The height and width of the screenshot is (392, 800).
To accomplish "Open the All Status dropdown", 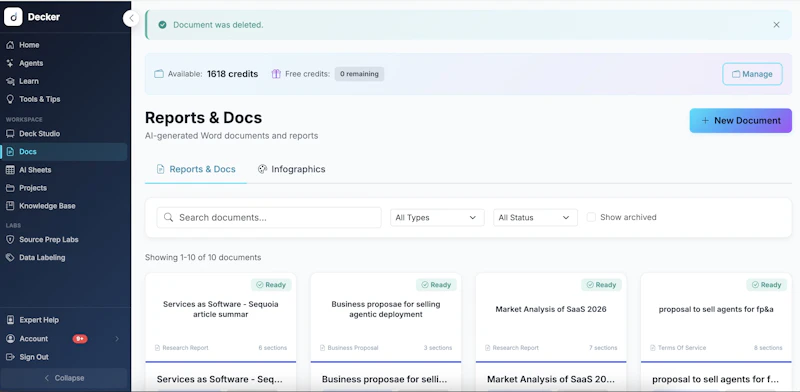I will coord(535,217).
